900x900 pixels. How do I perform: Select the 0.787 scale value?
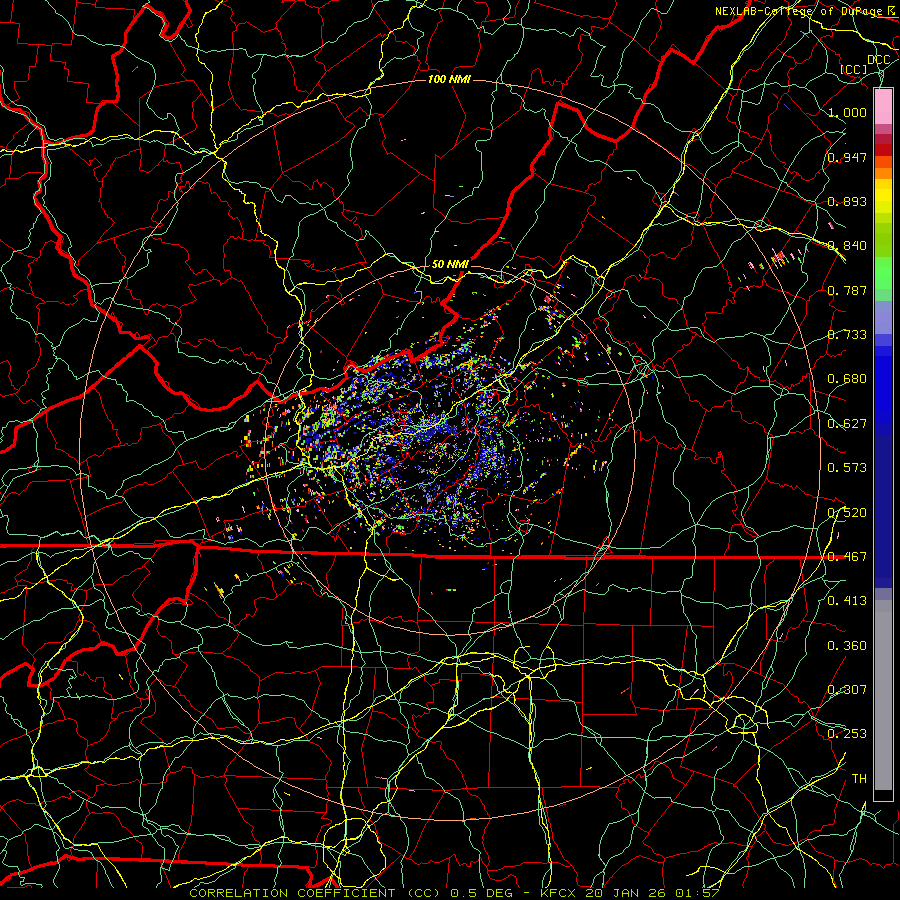(847, 290)
